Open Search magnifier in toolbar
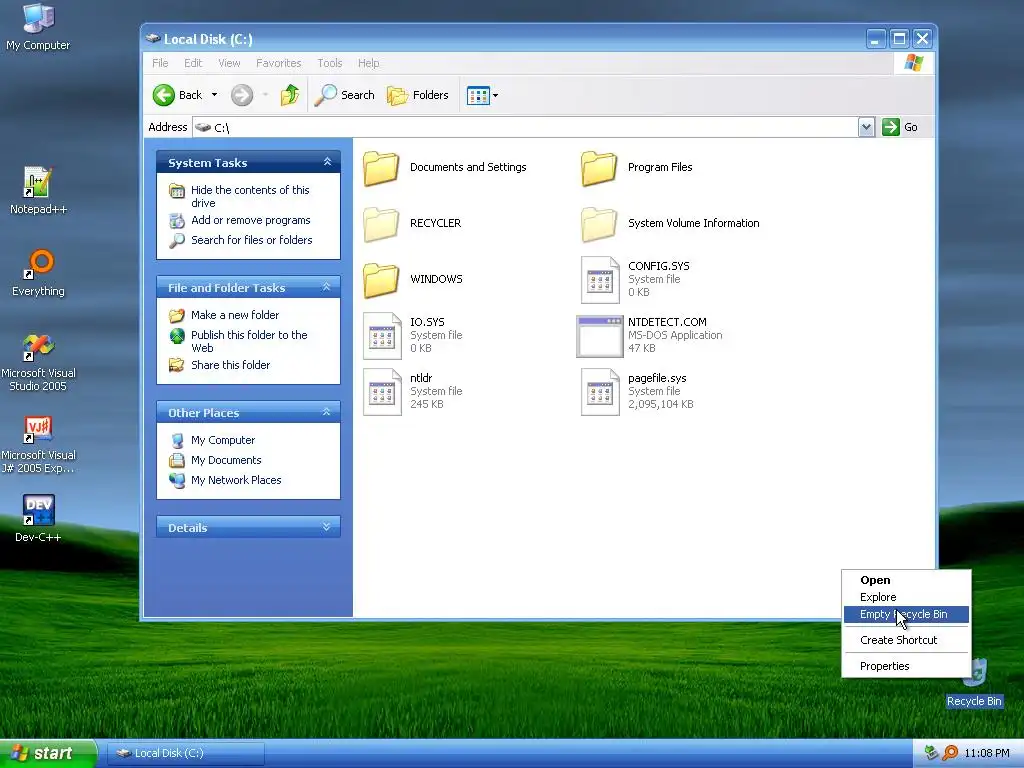Screen dimensions: 1024x768 coord(325,95)
